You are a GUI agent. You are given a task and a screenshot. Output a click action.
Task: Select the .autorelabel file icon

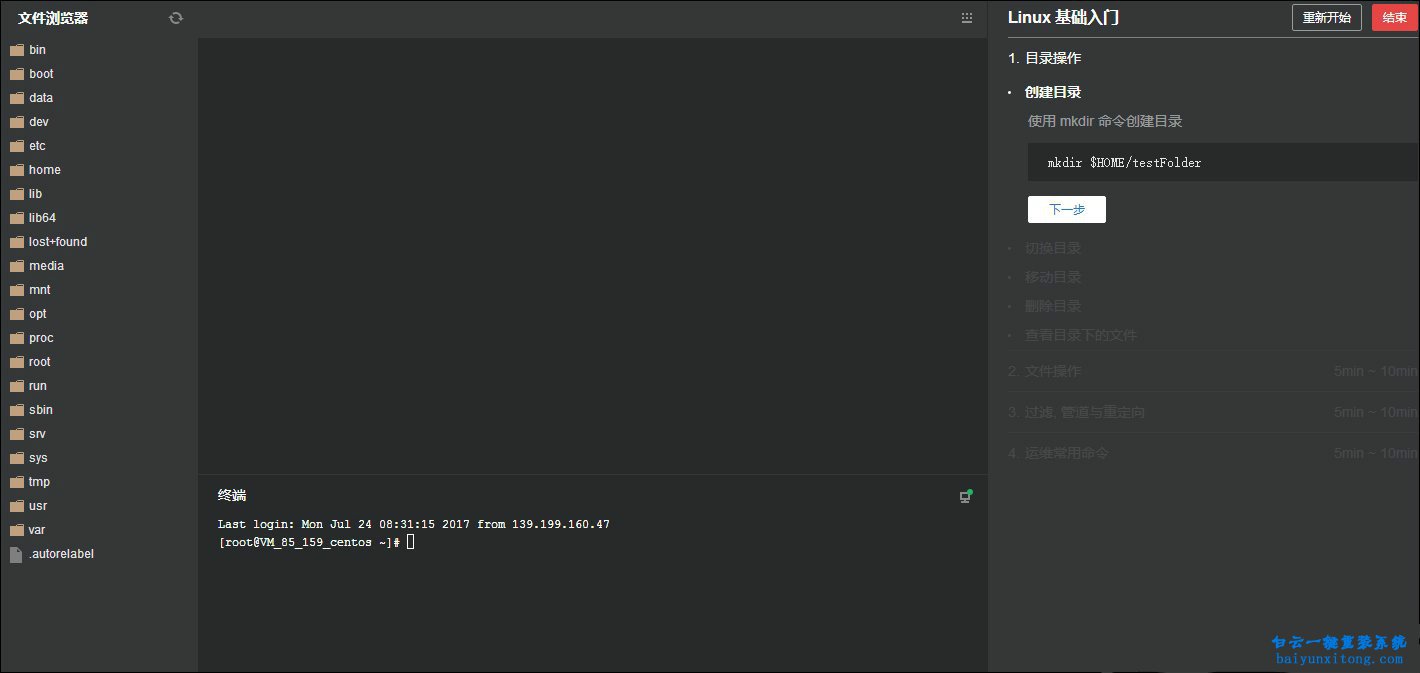point(16,554)
